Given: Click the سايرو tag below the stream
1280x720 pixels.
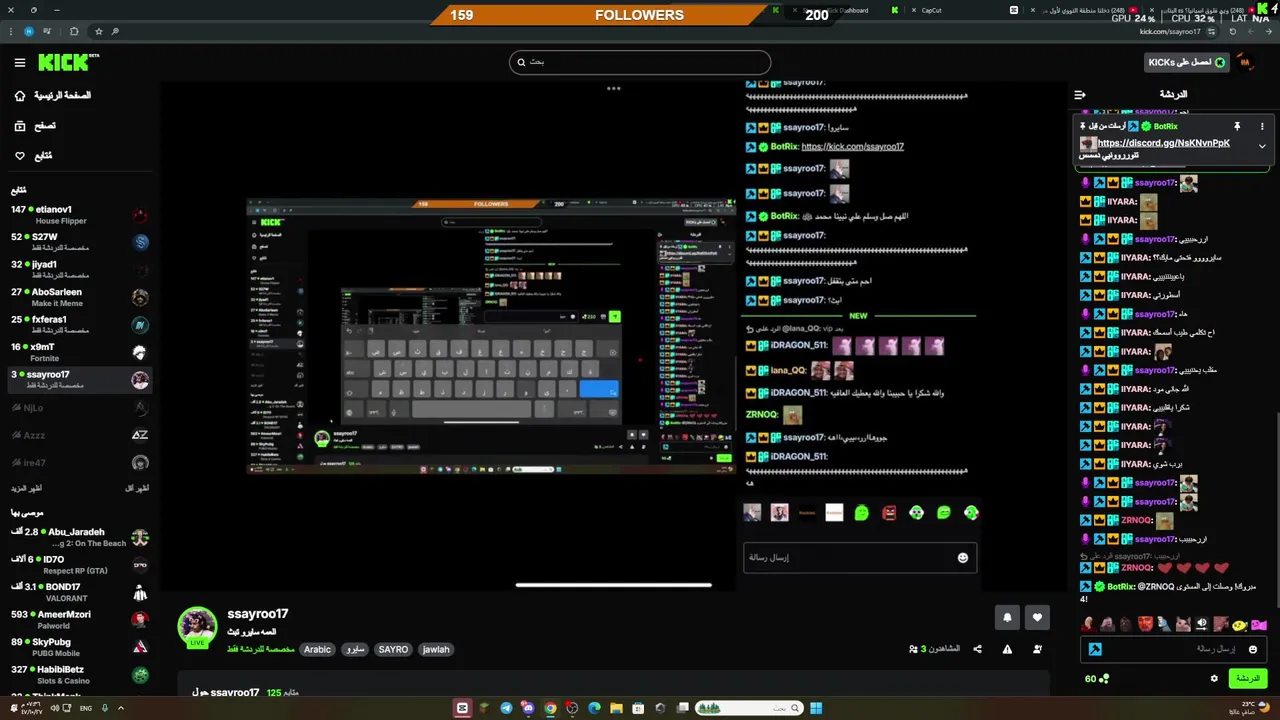Looking at the screenshot, I should tap(355, 649).
